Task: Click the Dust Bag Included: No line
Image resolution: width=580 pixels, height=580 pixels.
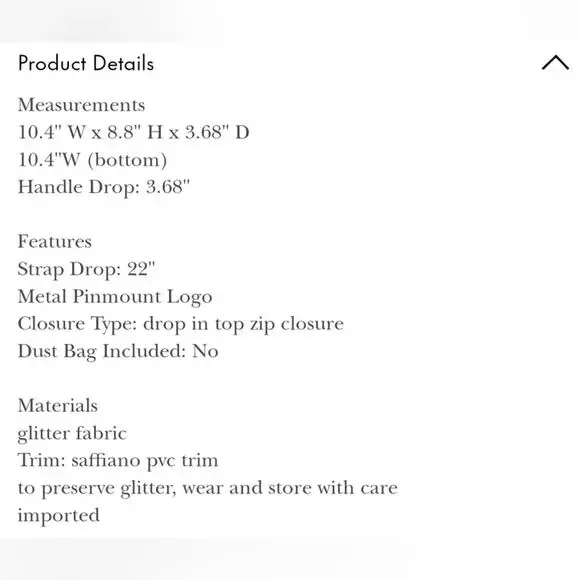Action: 118,351
